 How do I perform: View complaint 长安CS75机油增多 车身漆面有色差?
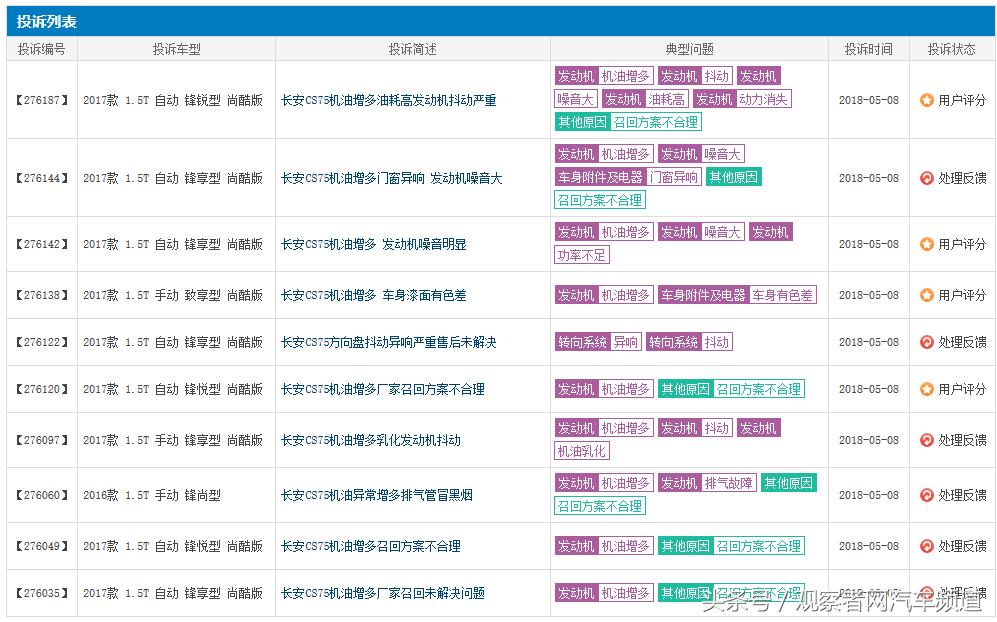coord(374,295)
